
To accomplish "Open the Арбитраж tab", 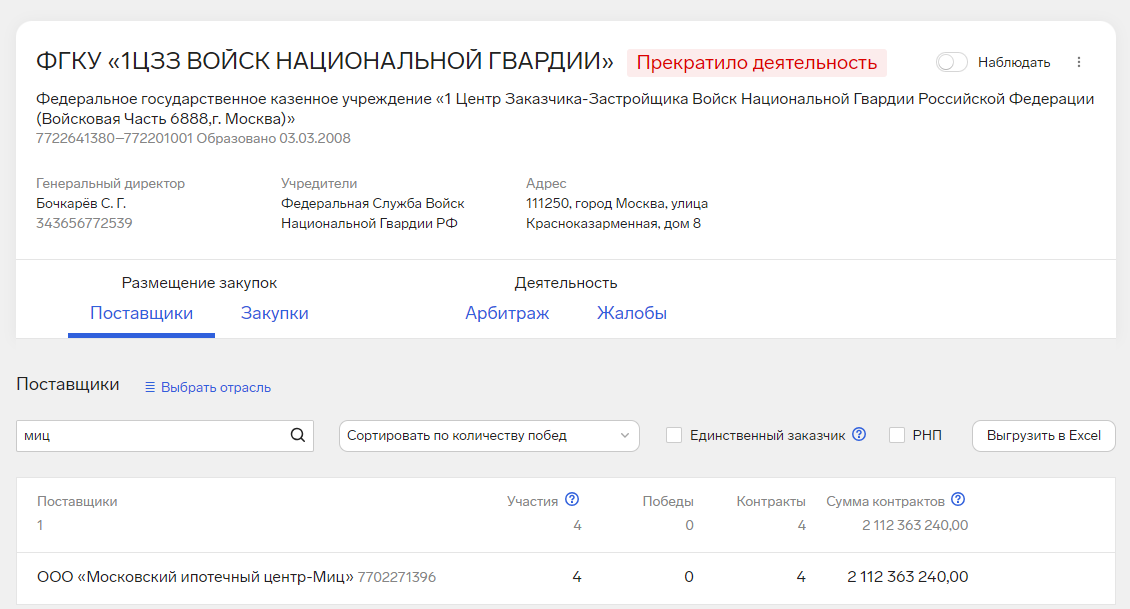I will coord(507,314).
